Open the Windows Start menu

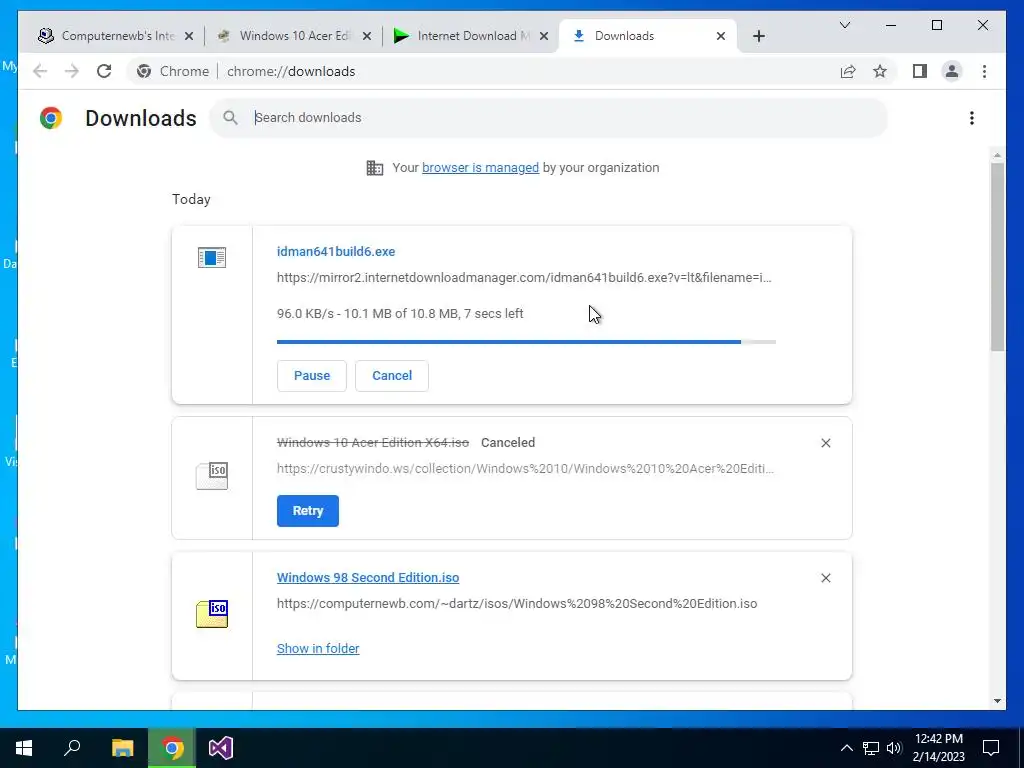pyautogui.click(x=24, y=748)
